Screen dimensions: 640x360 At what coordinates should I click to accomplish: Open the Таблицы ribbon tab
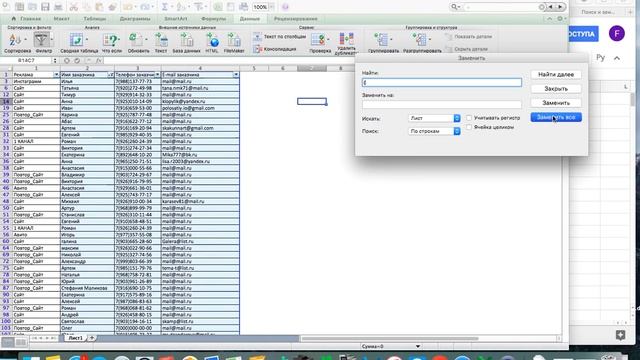point(95,19)
